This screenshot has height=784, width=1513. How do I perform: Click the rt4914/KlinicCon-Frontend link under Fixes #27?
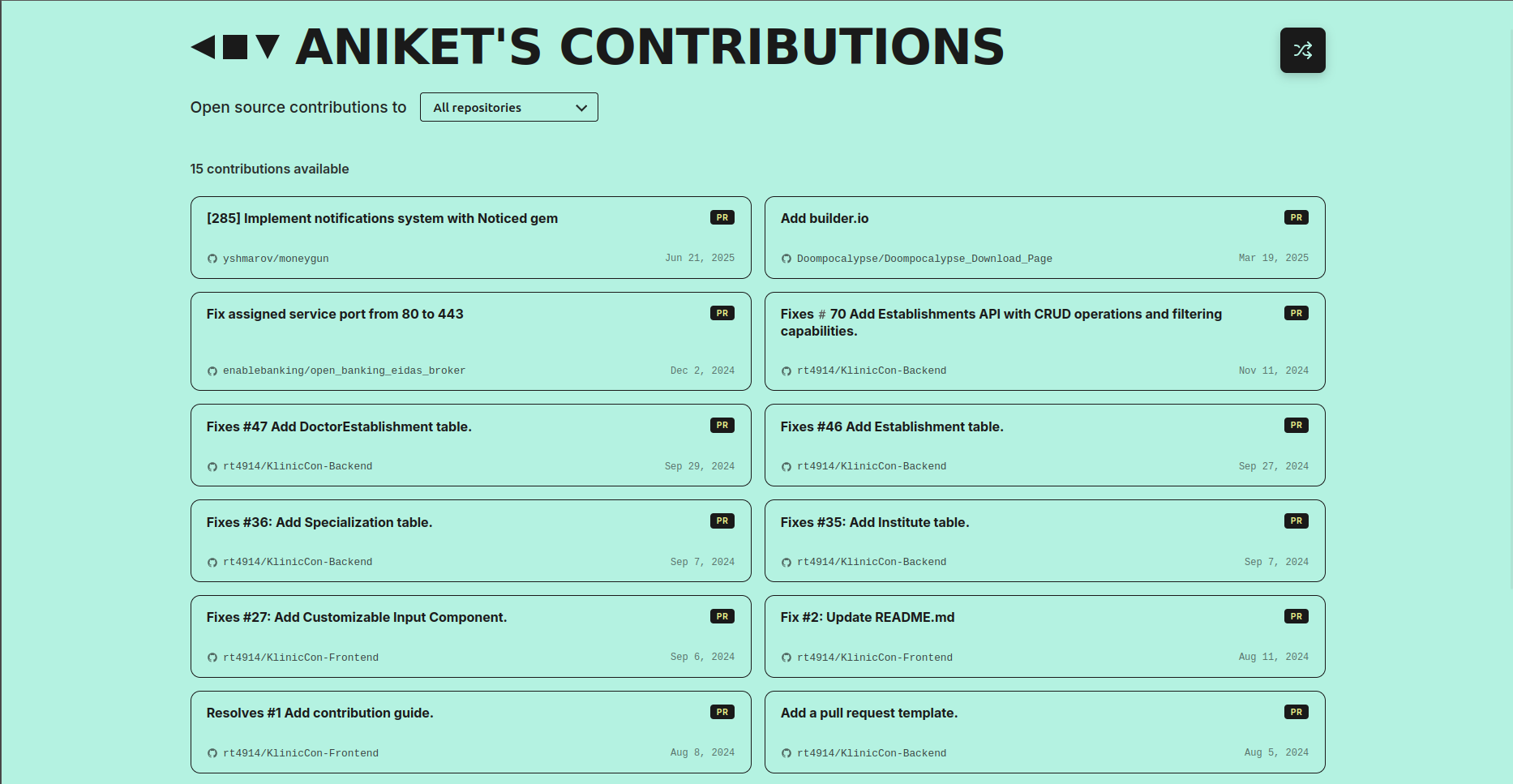301,657
